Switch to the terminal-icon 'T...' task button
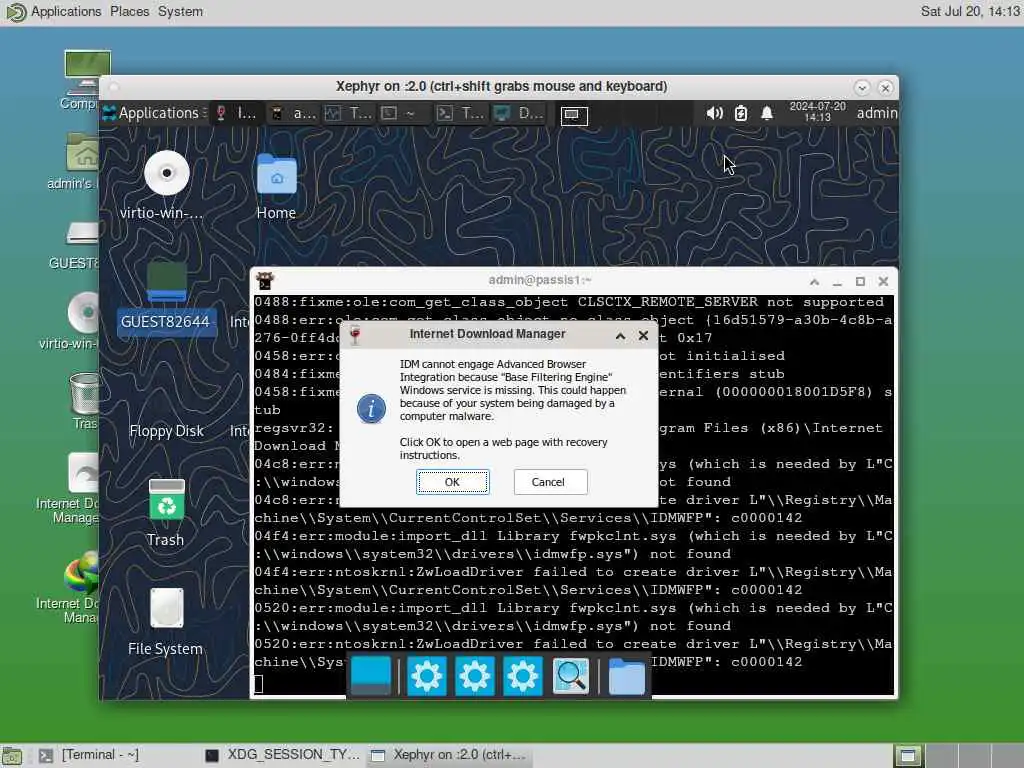The image size is (1024, 768). click(460, 114)
